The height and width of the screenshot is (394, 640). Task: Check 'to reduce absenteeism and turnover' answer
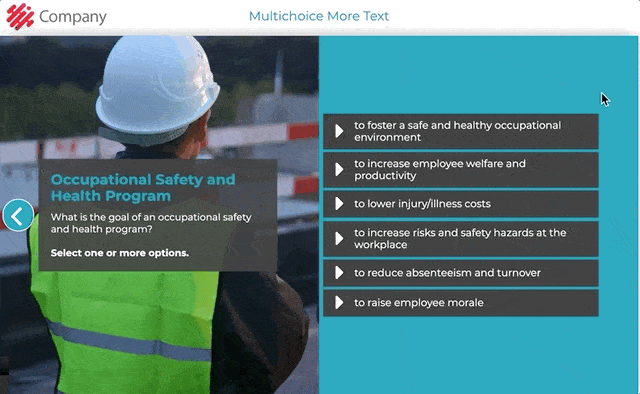[x=461, y=272]
